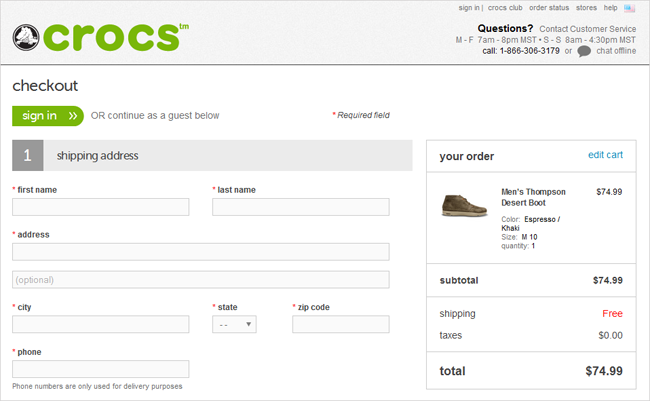Open crocs club from top navigation
The width and height of the screenshot is (650, 401).
[505, 8]
